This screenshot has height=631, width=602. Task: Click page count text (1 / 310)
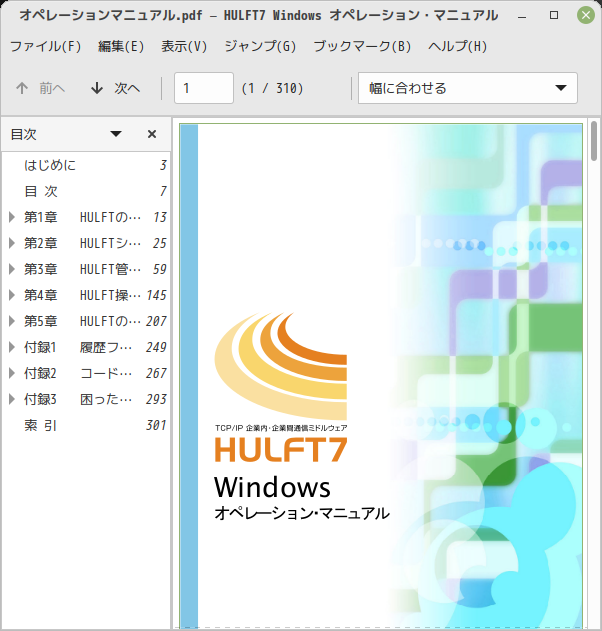tap(272, 88)
